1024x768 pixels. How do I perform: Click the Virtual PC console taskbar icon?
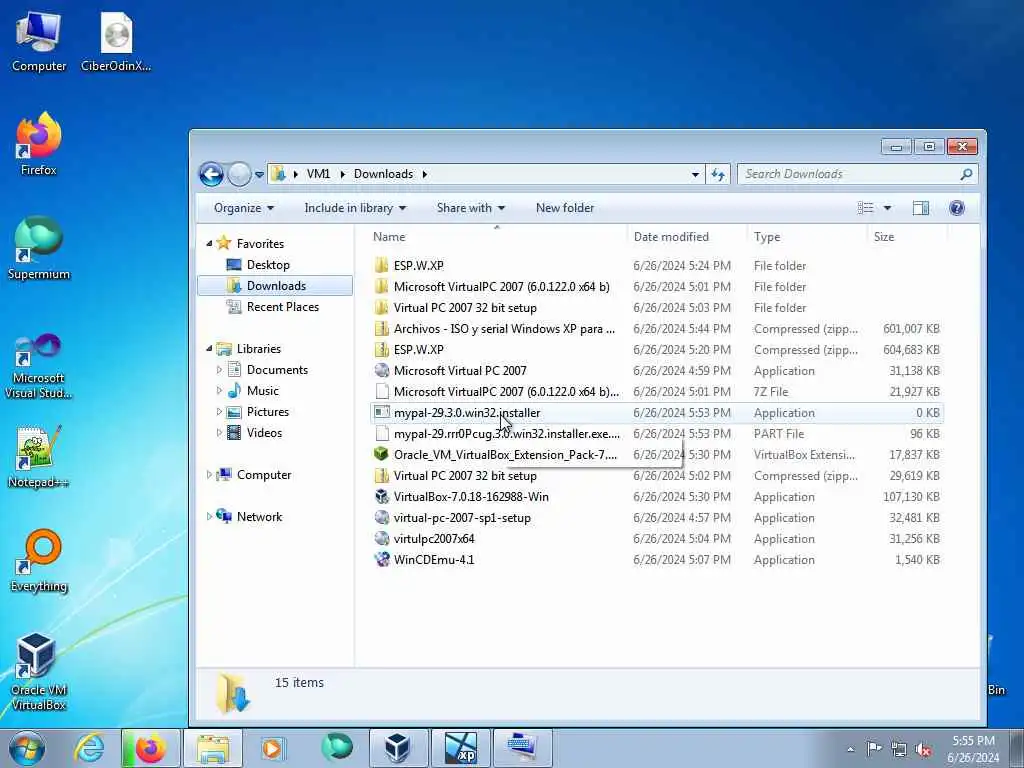tap(522, 748)
